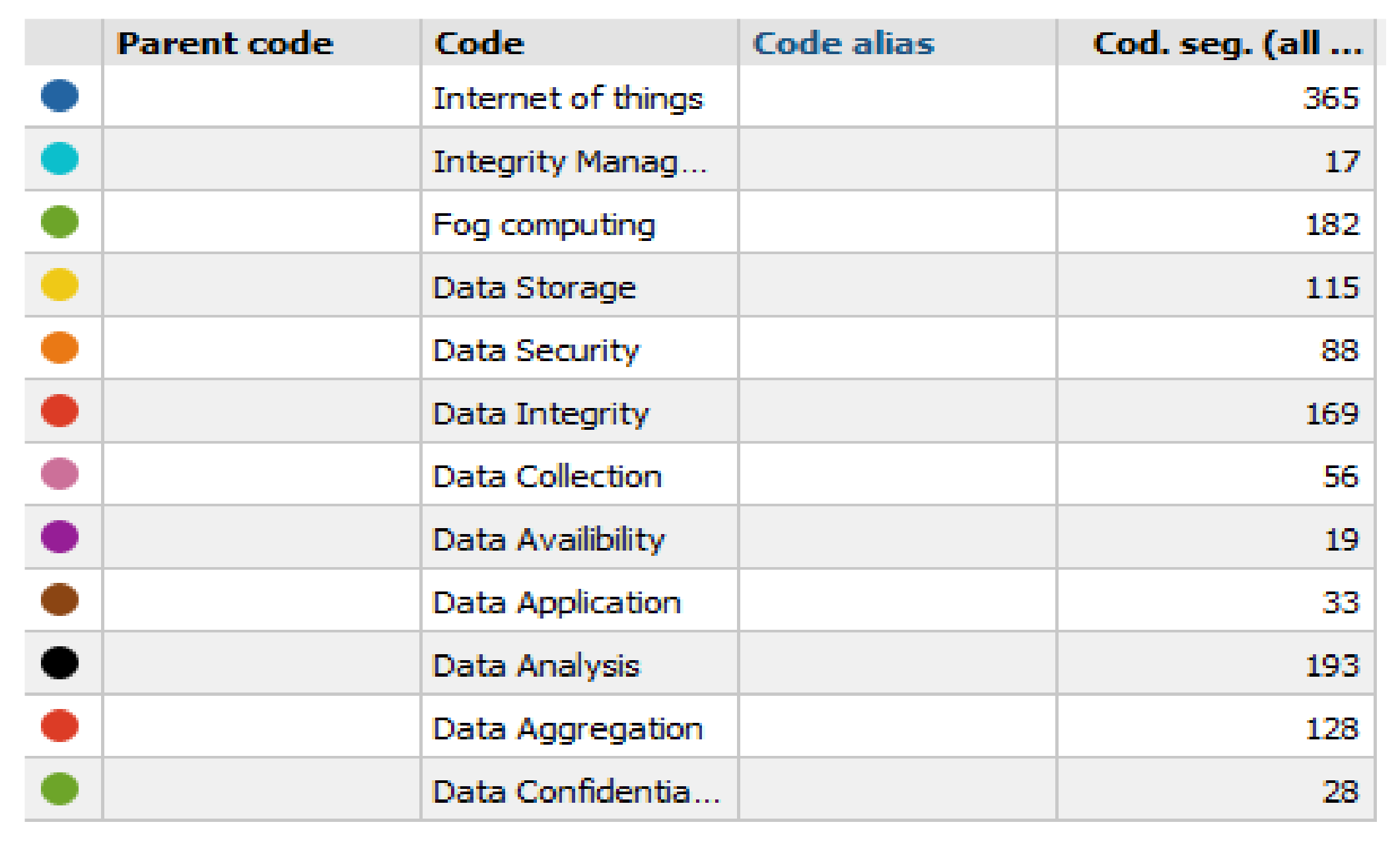Select the Data Aggregation code name
Screen dimensions: 1400x845
click(567, 729)
